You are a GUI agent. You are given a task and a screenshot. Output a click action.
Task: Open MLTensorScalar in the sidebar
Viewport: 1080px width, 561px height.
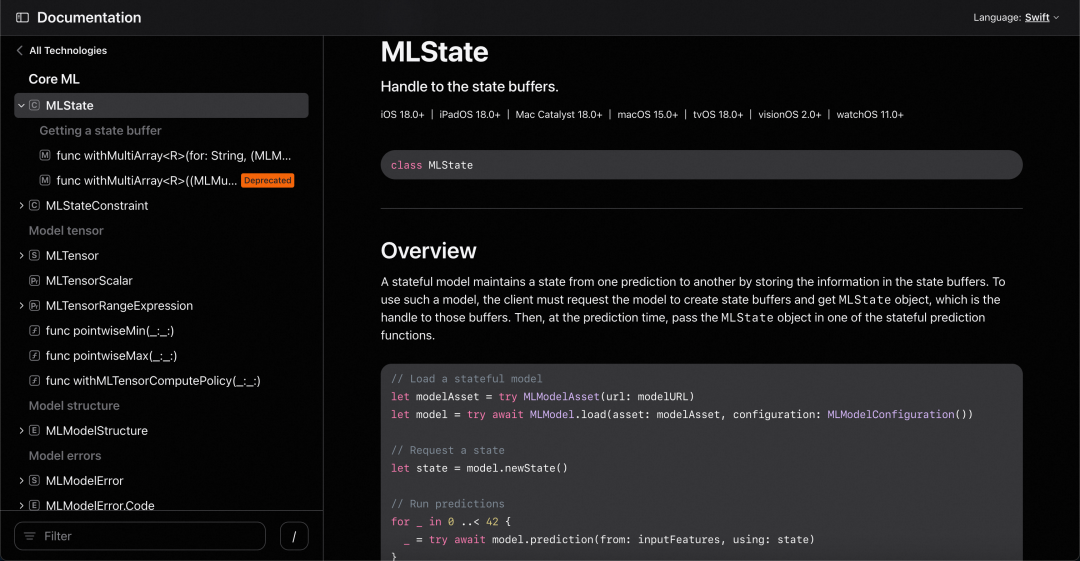pos(89,280)
